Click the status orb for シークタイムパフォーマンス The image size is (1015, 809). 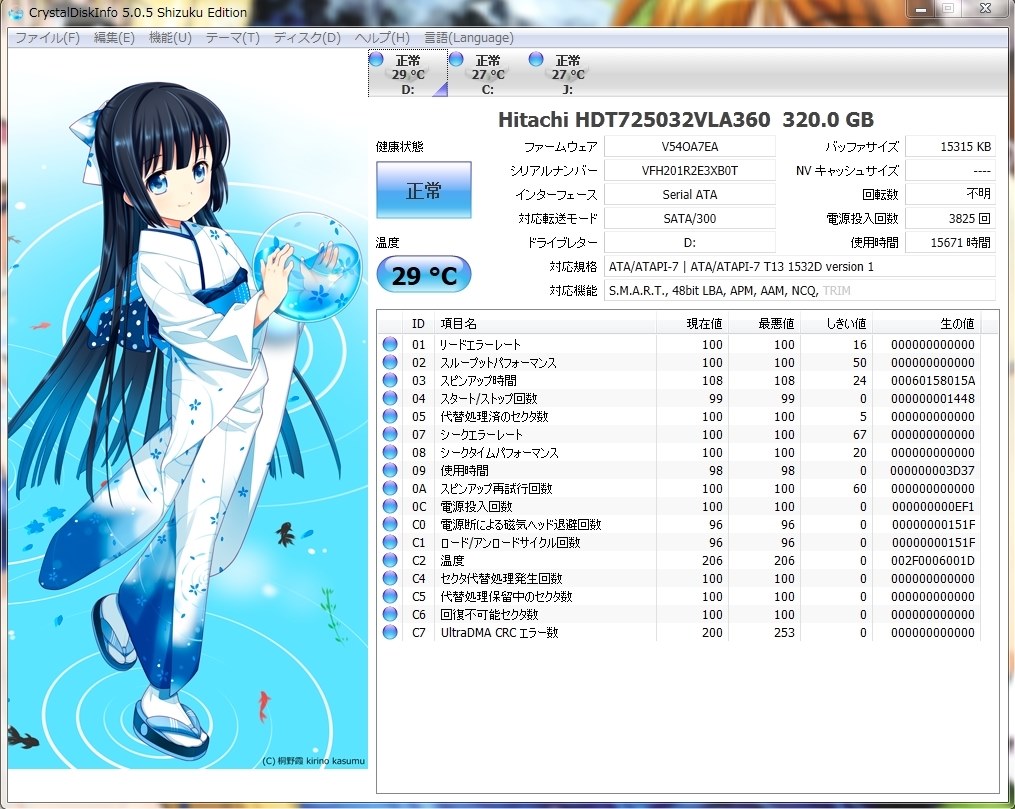390,452
